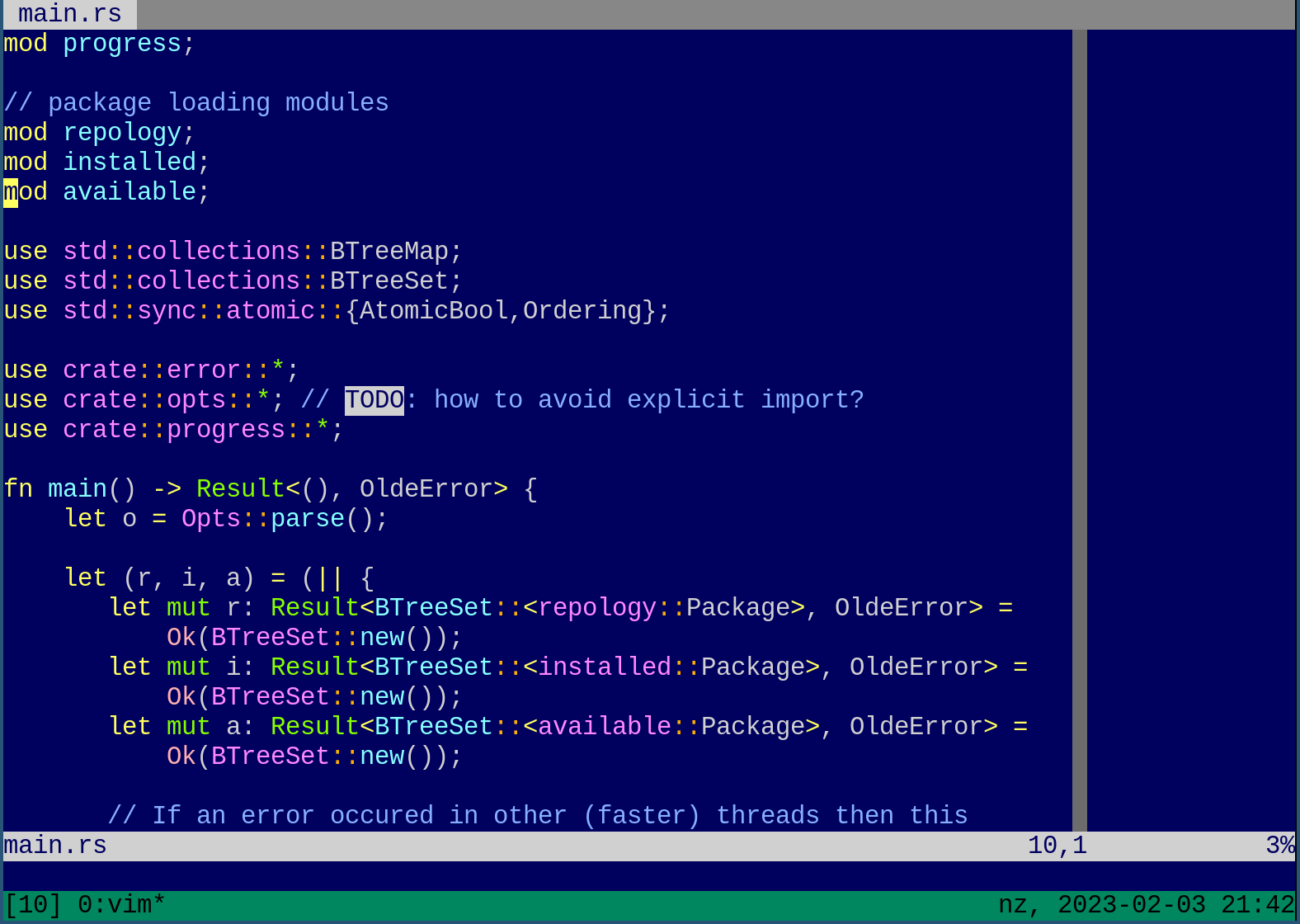Screen dimensions: 1300x924
Task: Click '{AtomicBool,Ordering}' import text
Action: pos(501,311)
